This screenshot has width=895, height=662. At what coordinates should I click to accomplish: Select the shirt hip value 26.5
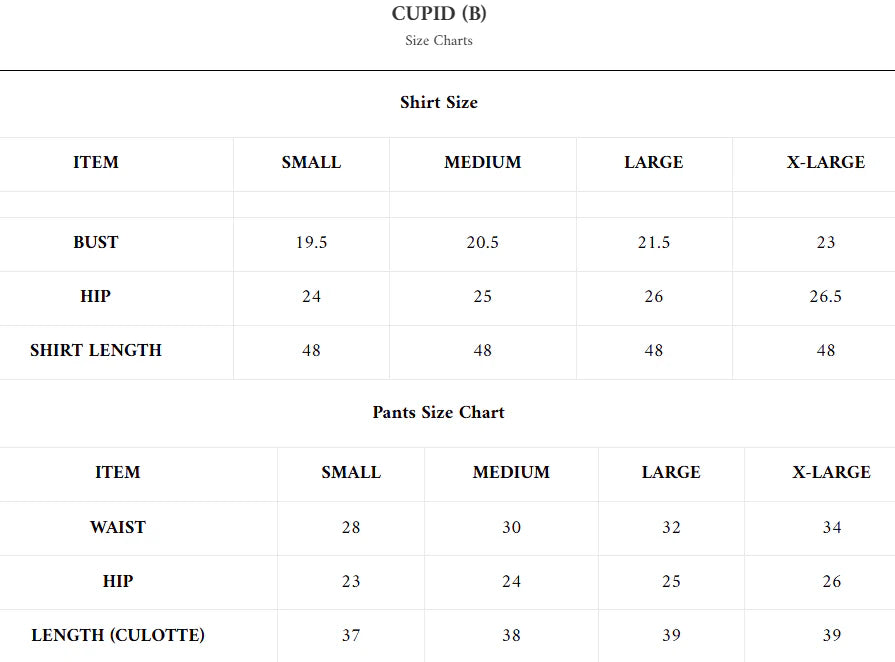coord(825,296)
